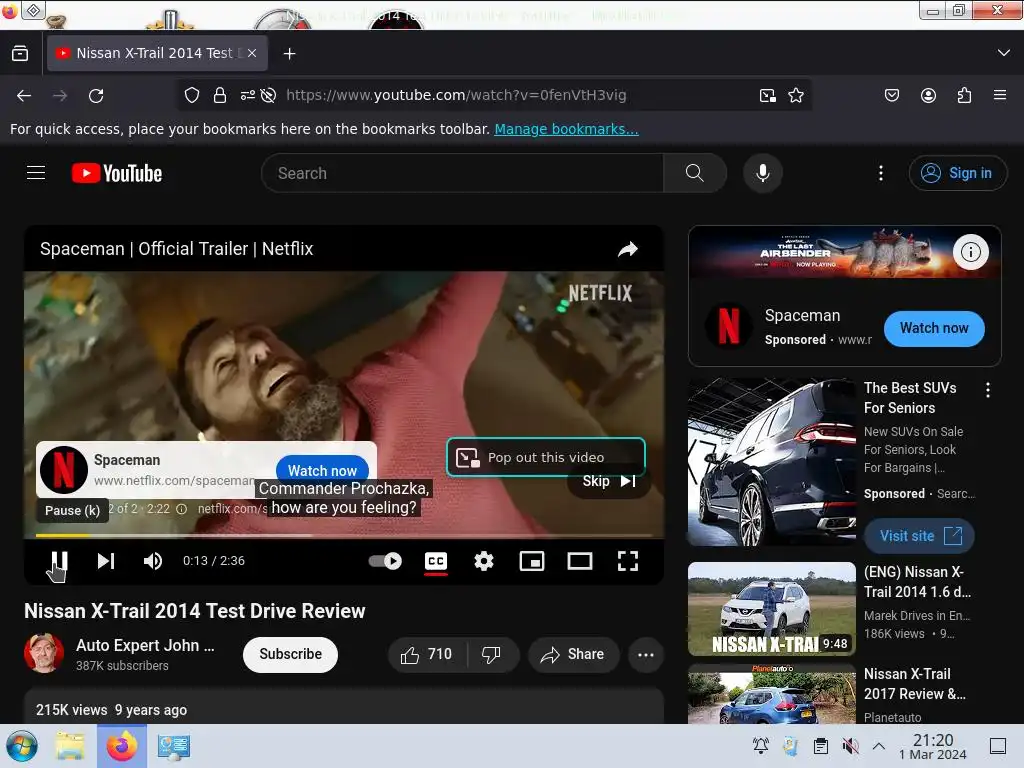The image size is (1024, 768).
Task: Open File Explorer in taskbar
Action: click(70, 746)
